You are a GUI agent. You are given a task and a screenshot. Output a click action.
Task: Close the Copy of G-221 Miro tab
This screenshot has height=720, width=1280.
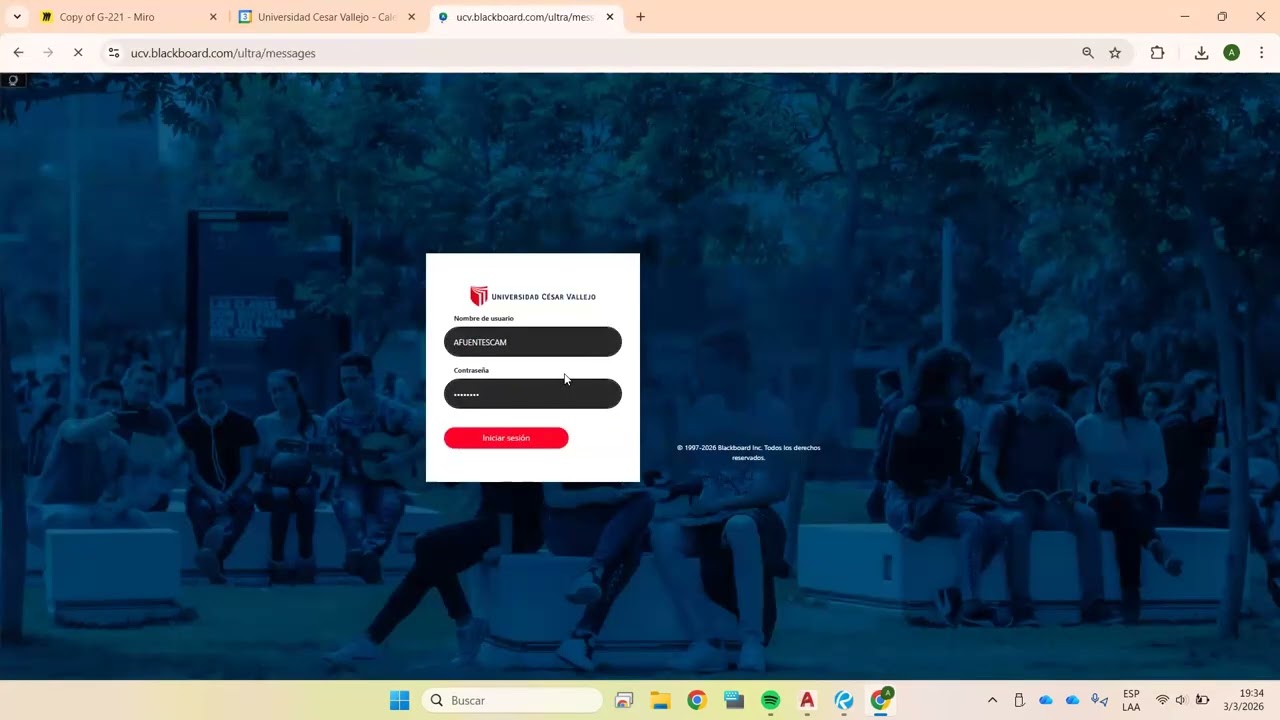213,17
